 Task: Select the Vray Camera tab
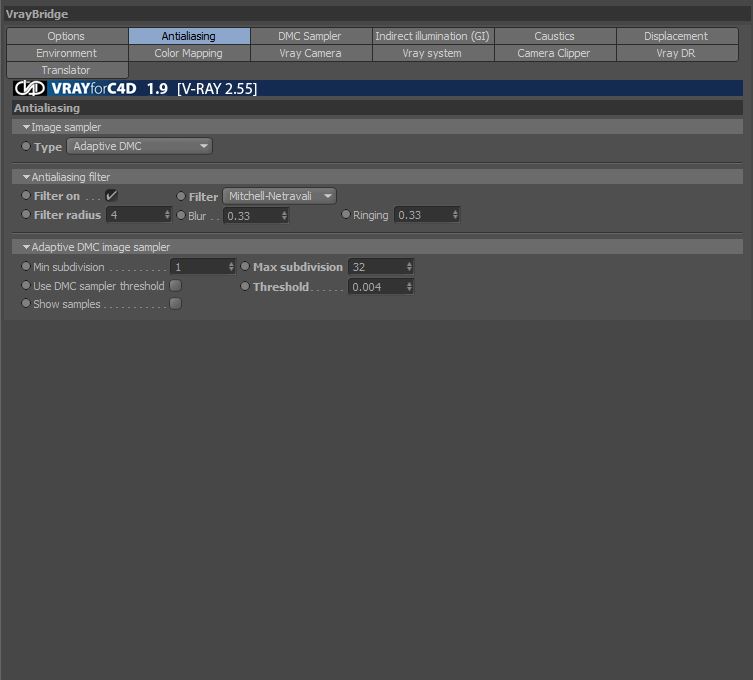(311, 53)
